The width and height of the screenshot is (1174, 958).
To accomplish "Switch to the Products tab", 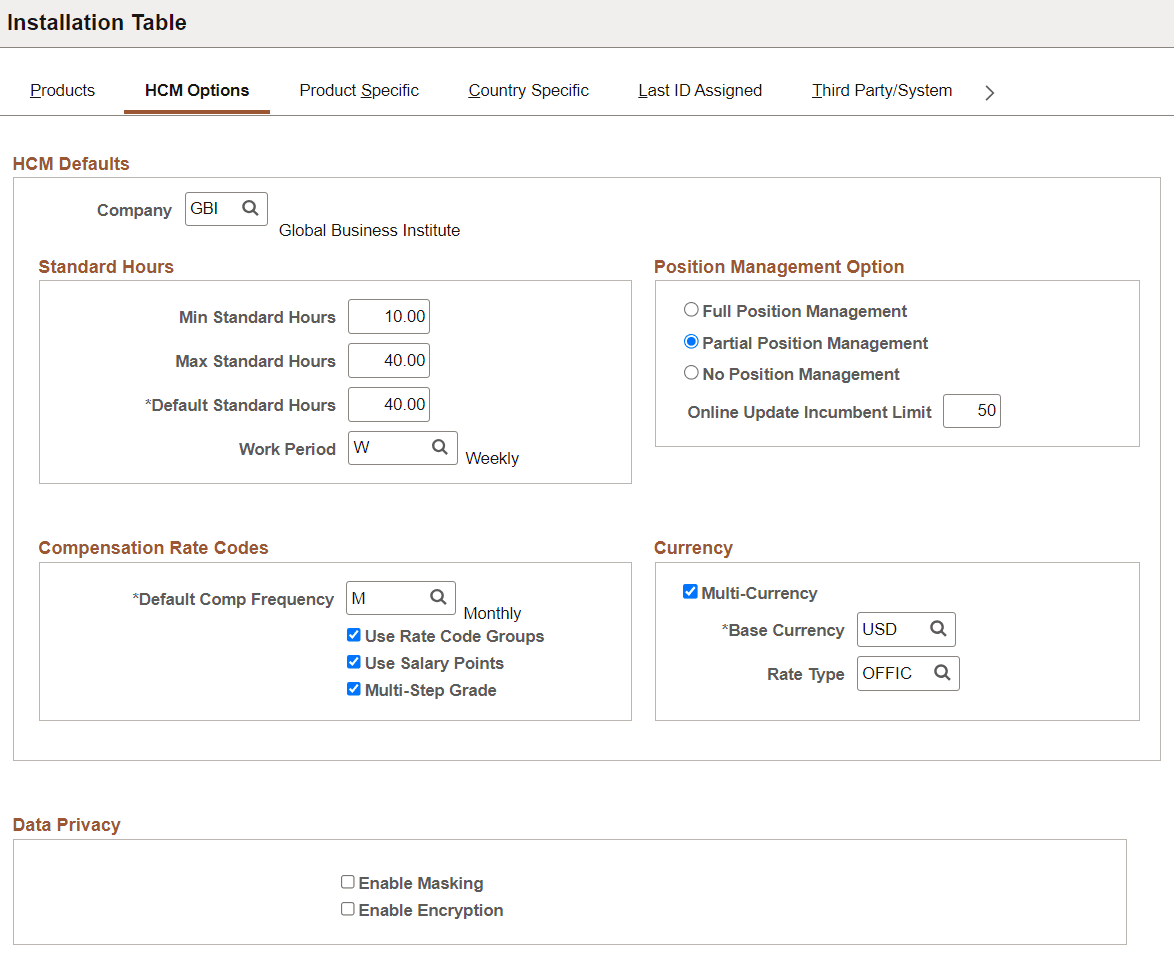I will (62, 90).
